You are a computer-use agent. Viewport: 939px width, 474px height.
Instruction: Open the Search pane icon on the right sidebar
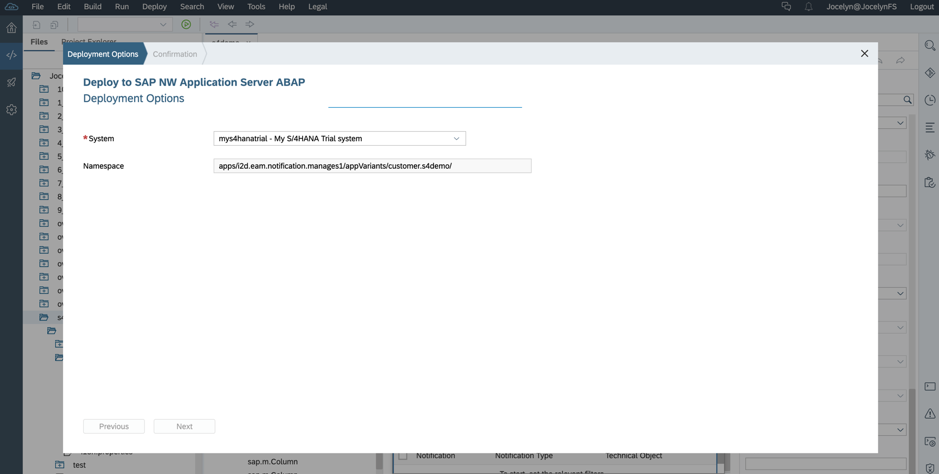929,45
